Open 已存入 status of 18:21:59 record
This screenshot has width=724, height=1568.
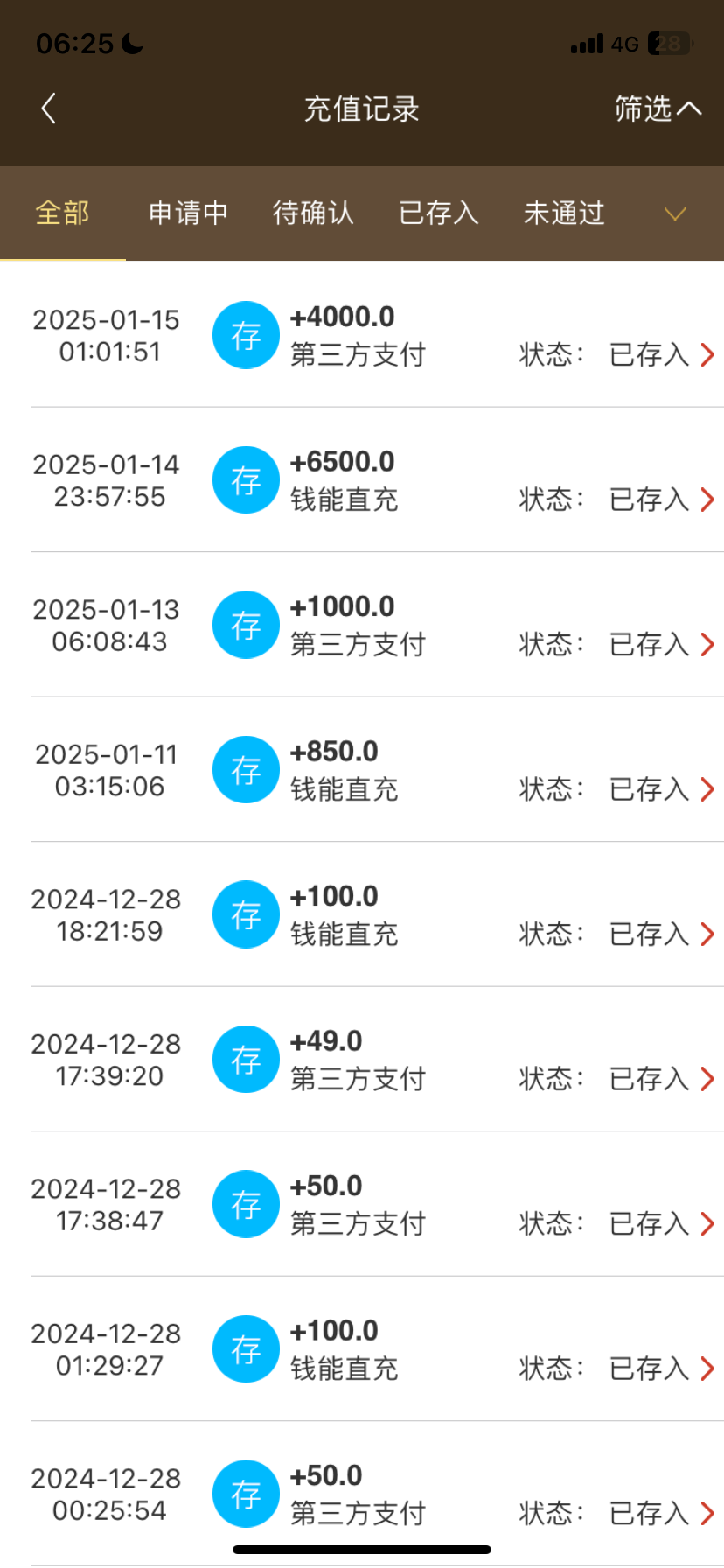649,934
